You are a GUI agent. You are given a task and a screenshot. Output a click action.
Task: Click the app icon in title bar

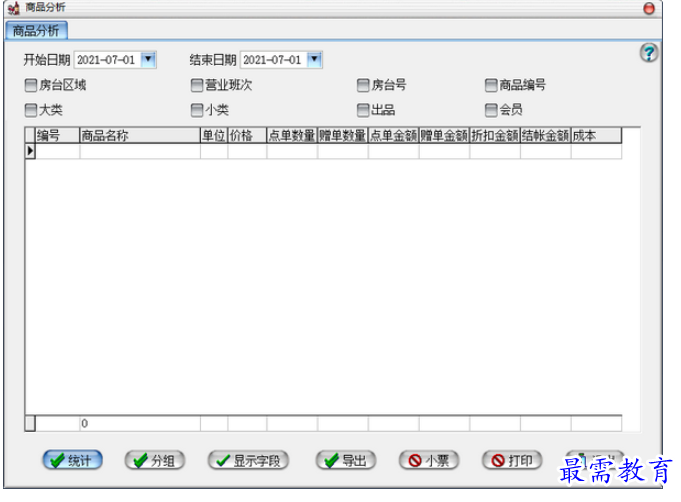[x=13, y=8]
